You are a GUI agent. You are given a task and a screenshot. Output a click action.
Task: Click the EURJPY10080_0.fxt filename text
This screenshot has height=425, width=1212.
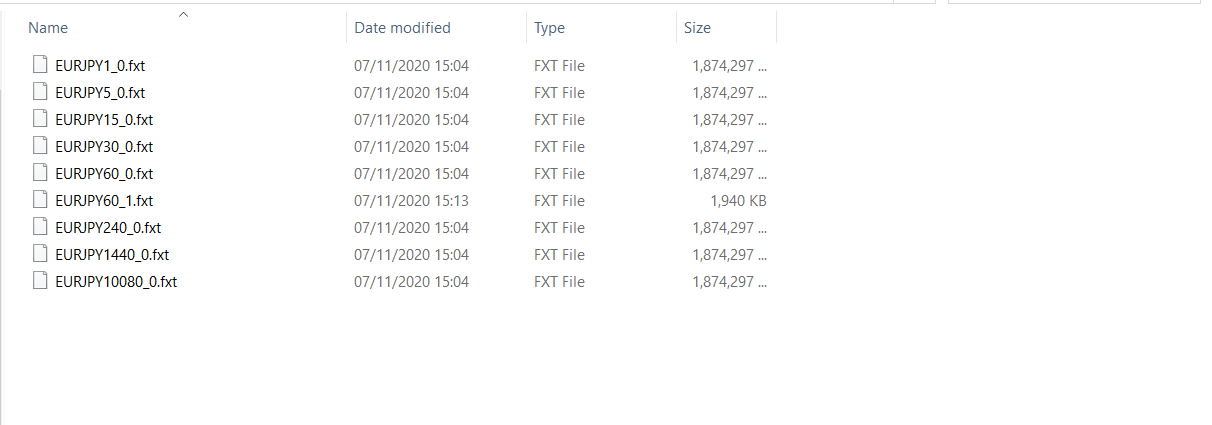tap(116, 281)
